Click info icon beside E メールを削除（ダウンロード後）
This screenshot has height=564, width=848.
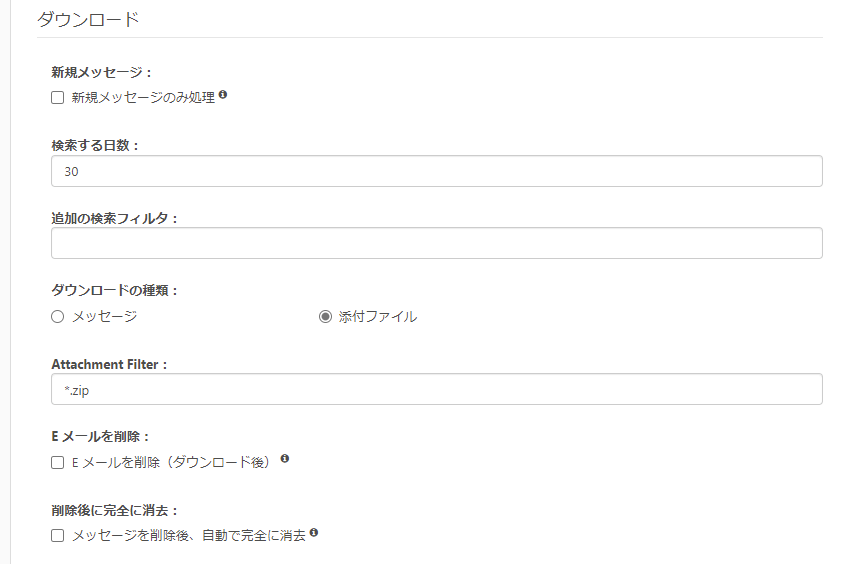click(285, 459)
